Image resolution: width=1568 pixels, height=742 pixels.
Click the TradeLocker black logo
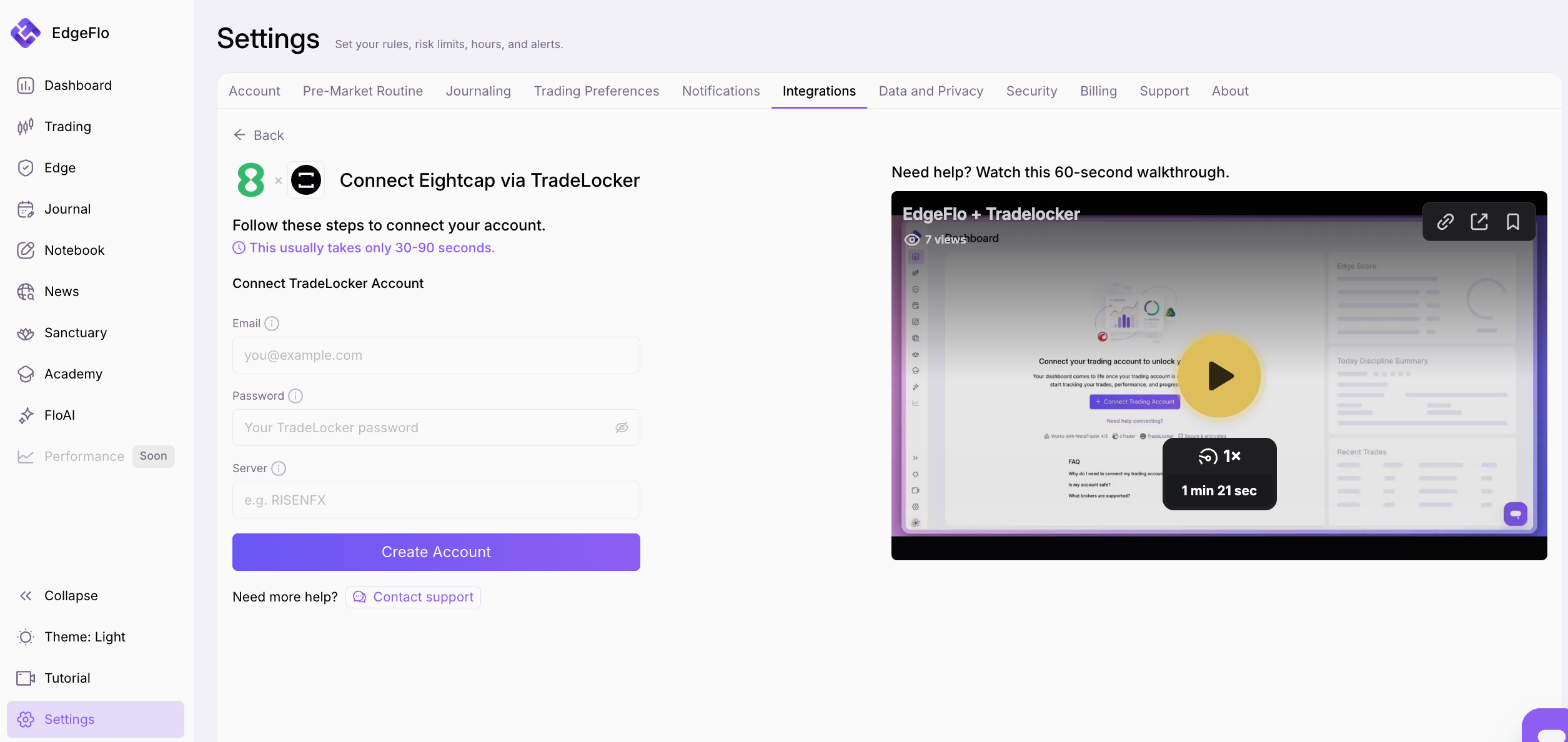click(306, 180)
